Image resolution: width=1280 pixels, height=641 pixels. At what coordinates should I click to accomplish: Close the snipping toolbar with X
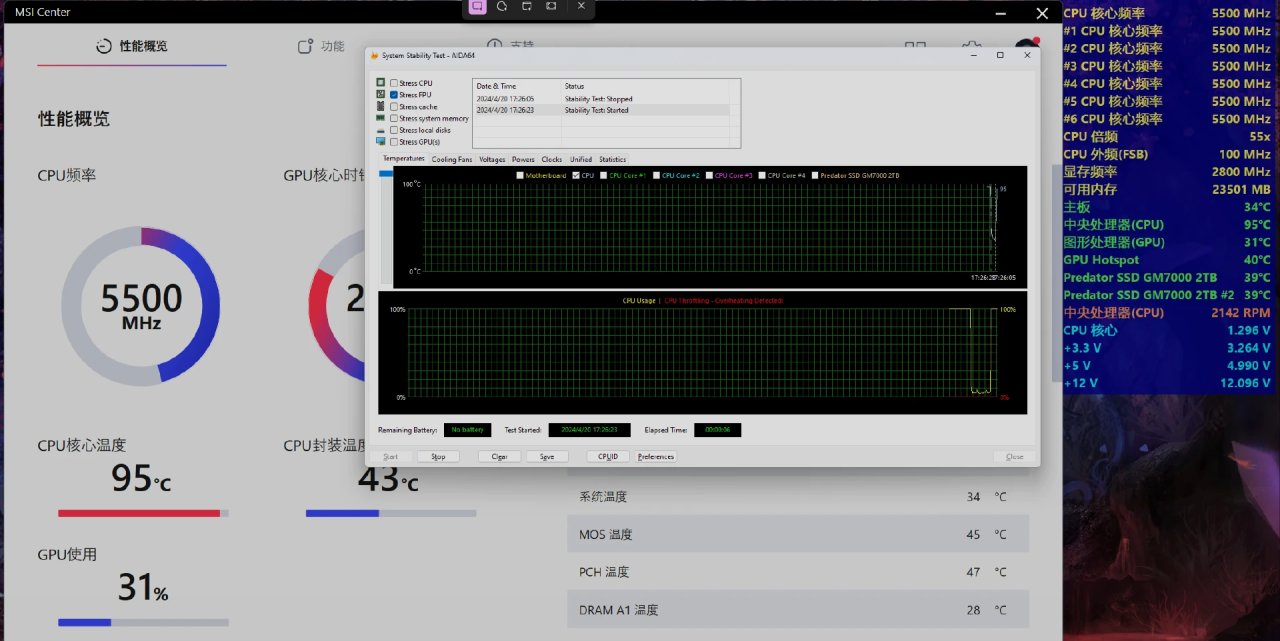(581, 6)
